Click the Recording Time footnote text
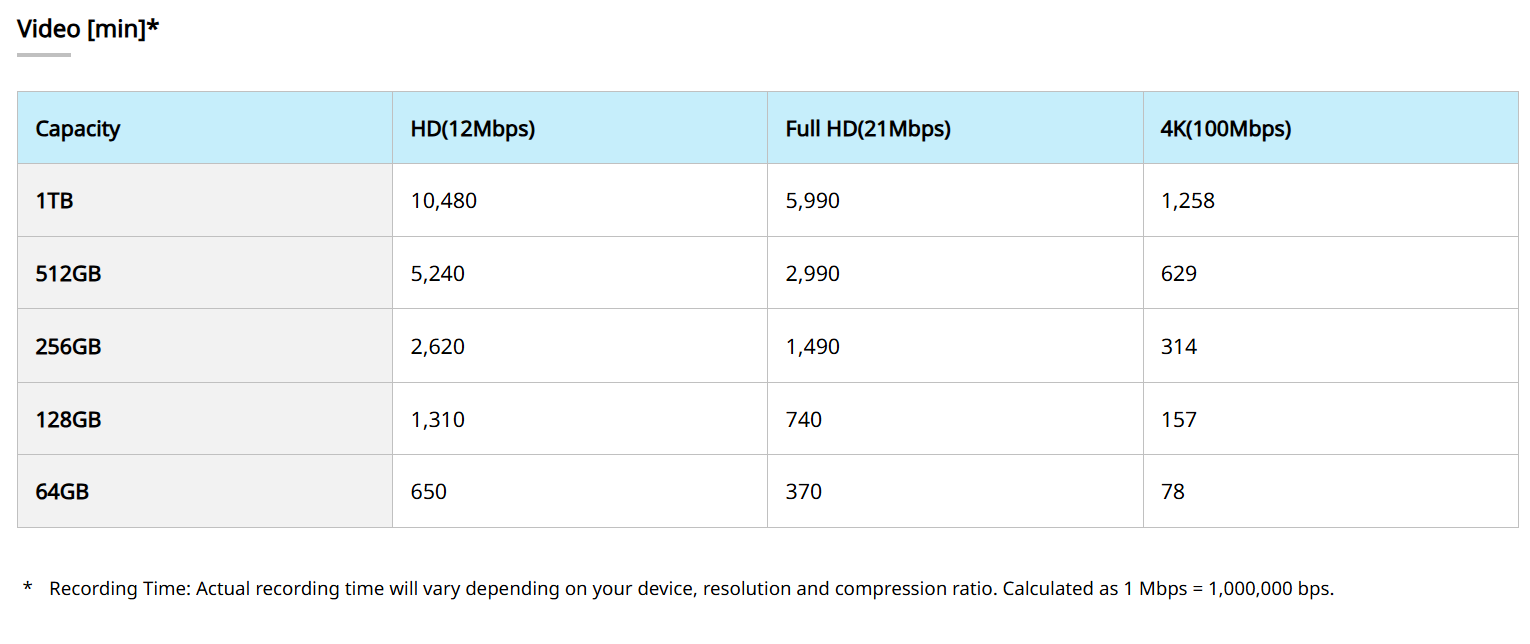The width and height of the screenshot is (1530, 644). pyautogui.click(x=690, y=589)
